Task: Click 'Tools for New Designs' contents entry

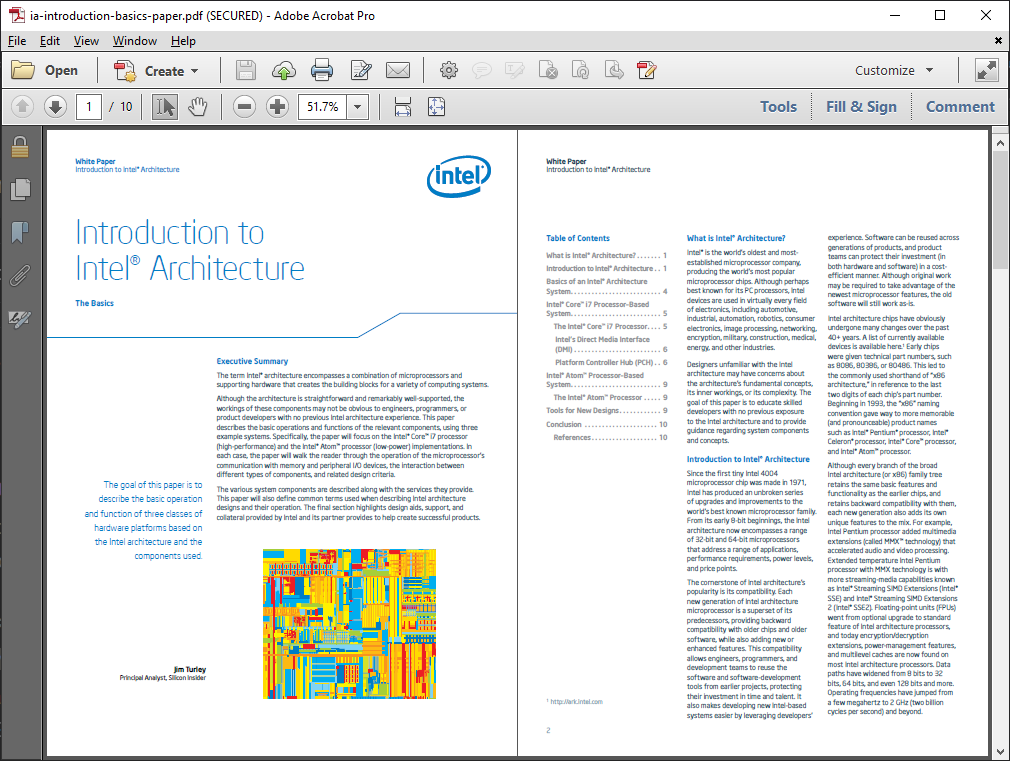Action: [x=606, y=410]
